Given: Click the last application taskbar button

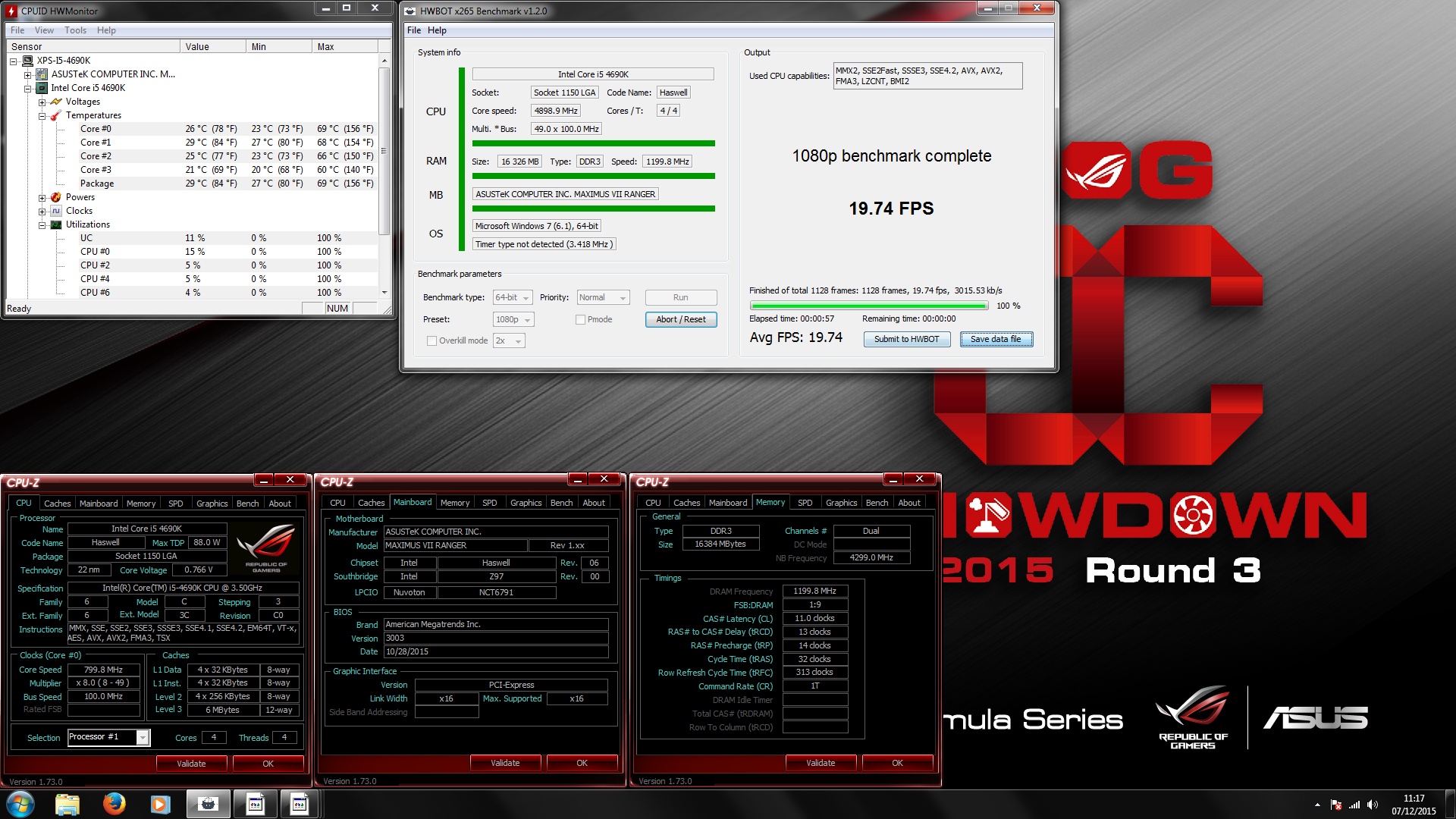Looking at the screenshot, I should click(300, 804).
